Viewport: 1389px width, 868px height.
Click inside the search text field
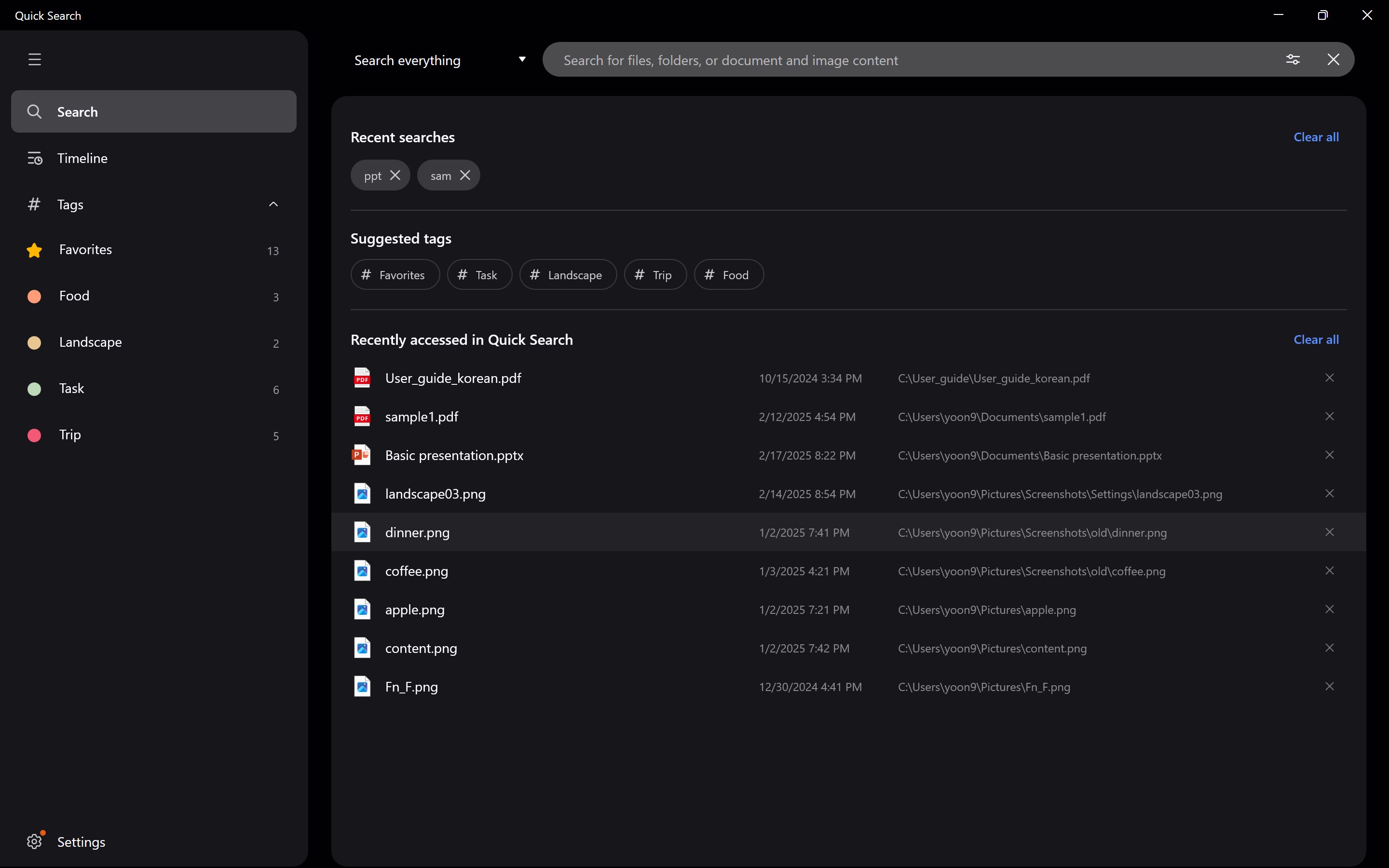907,60
